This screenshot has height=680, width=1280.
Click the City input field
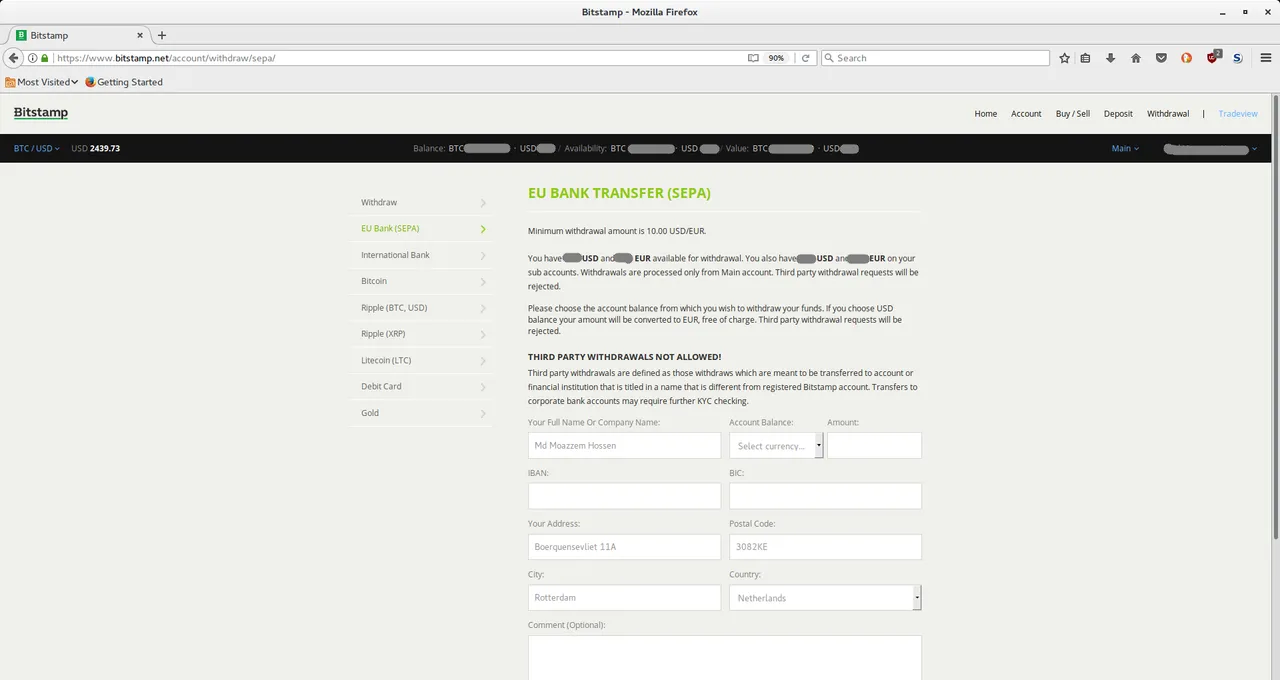point(624,597)
